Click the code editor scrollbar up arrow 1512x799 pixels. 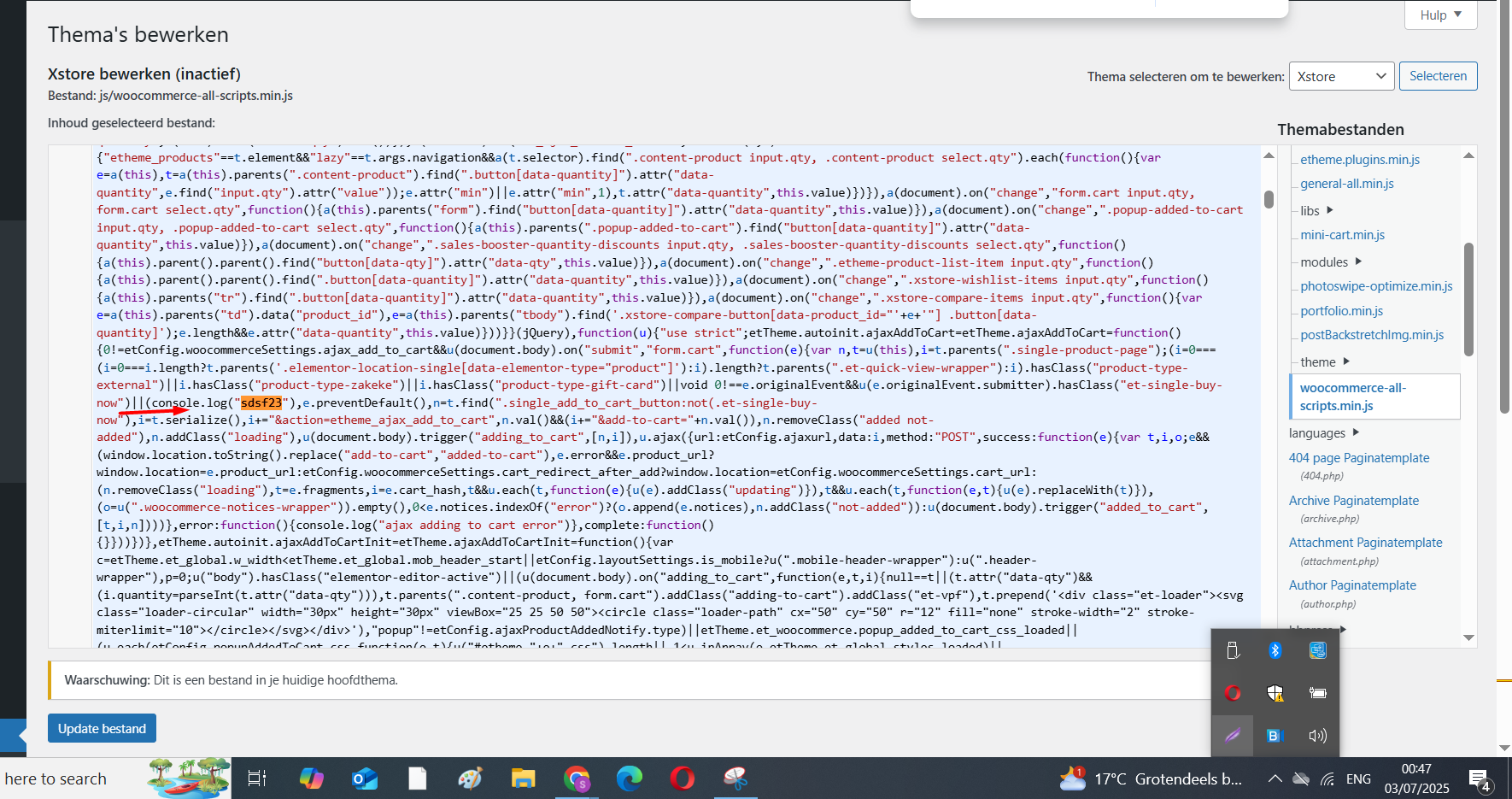(1269, 156)
